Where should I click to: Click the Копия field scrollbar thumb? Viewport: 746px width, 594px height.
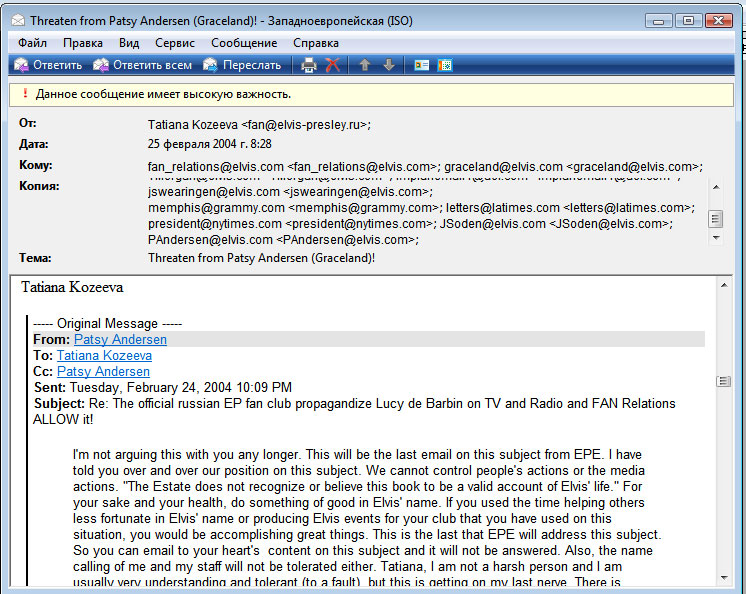716,219
